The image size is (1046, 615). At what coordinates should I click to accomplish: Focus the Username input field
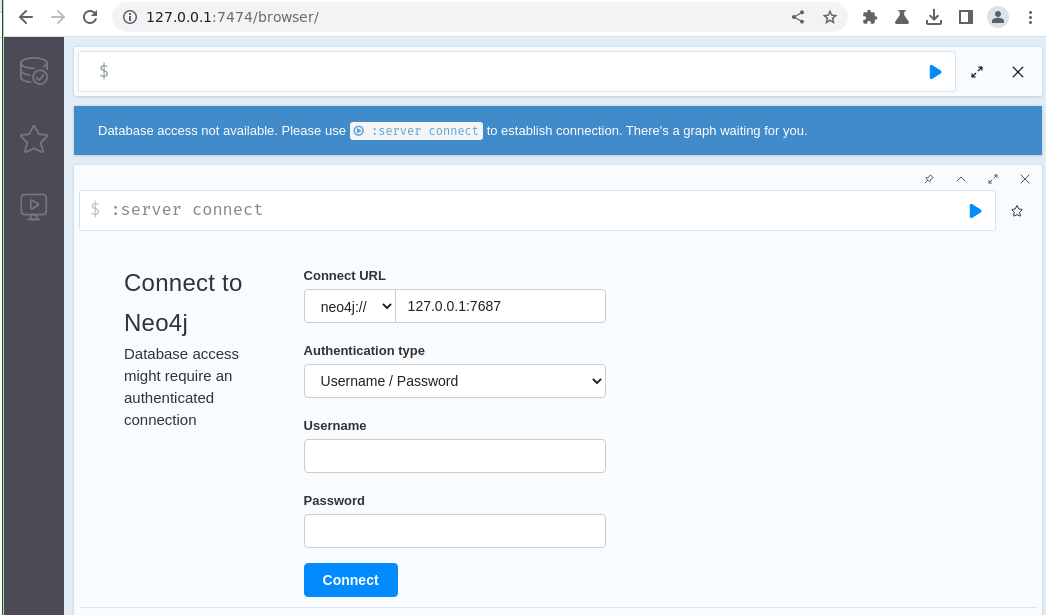(x=454, y=456)
